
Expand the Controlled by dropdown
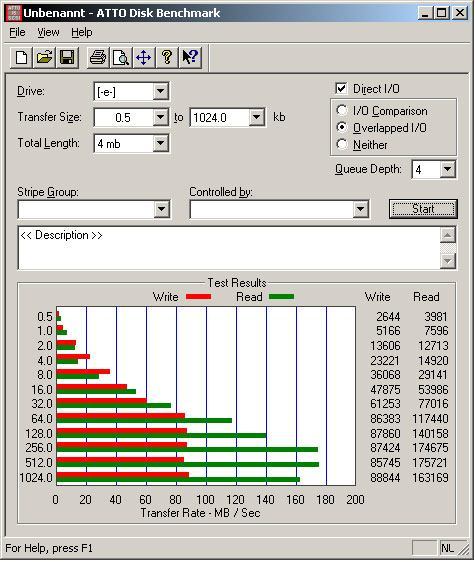point(360,209)
